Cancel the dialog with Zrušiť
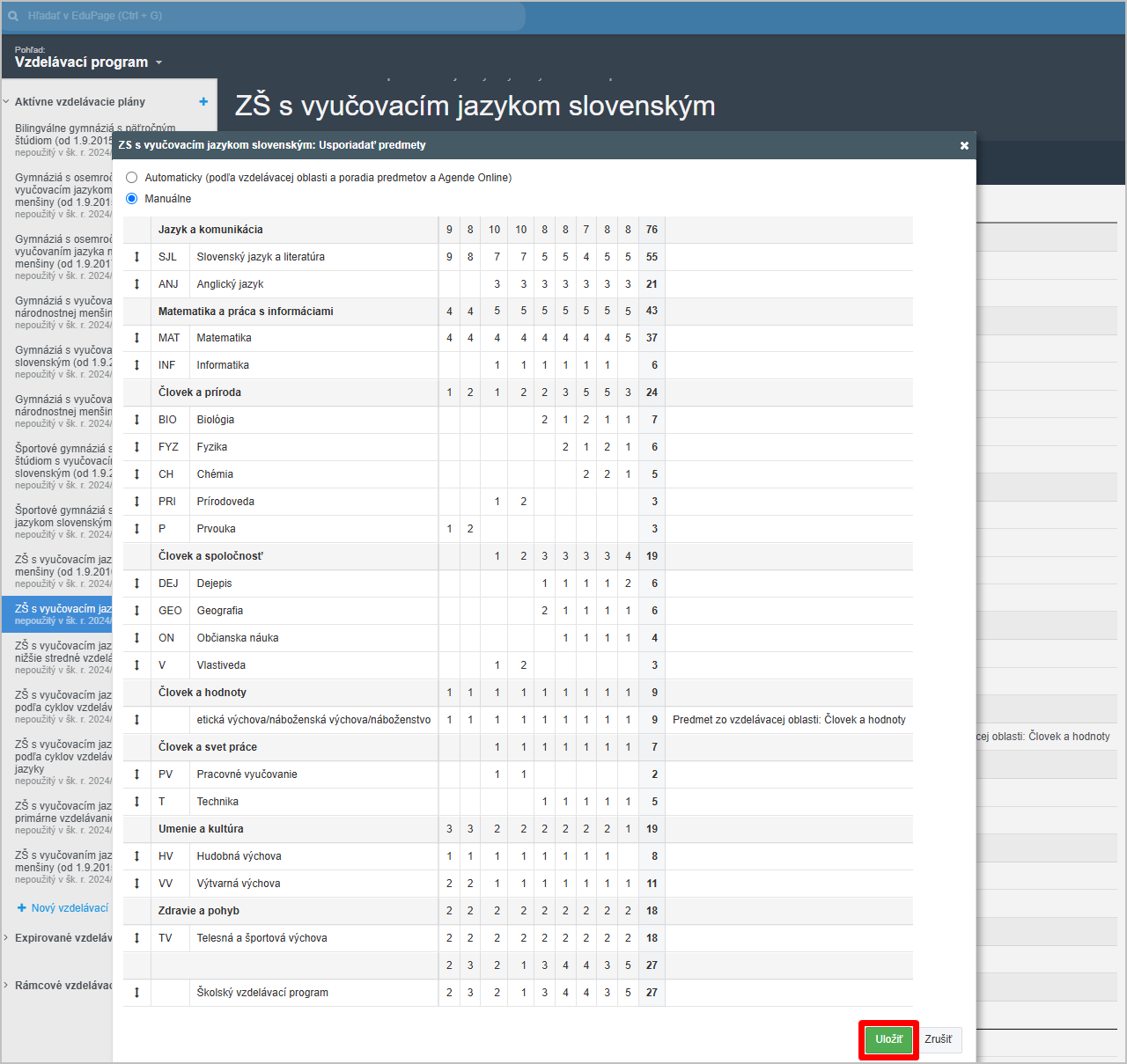 tap(938, 1039)
